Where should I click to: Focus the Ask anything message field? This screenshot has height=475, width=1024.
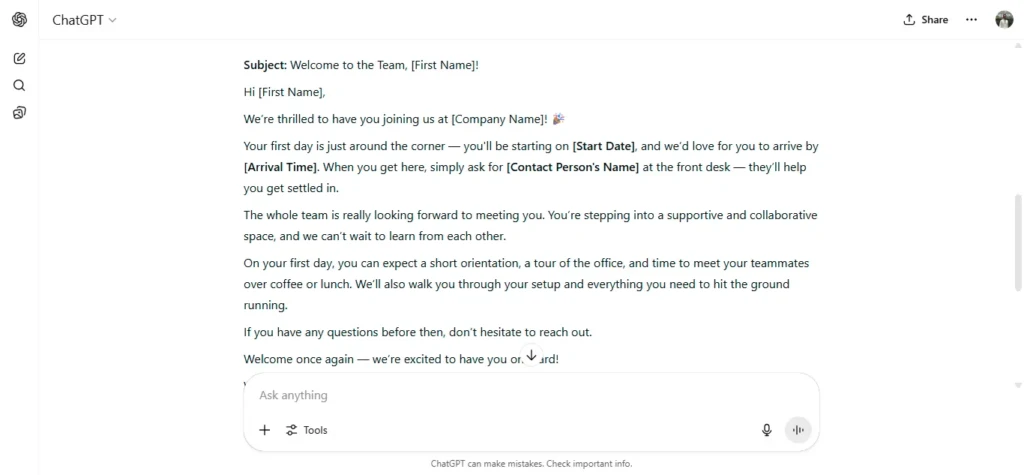pos(531,395)
